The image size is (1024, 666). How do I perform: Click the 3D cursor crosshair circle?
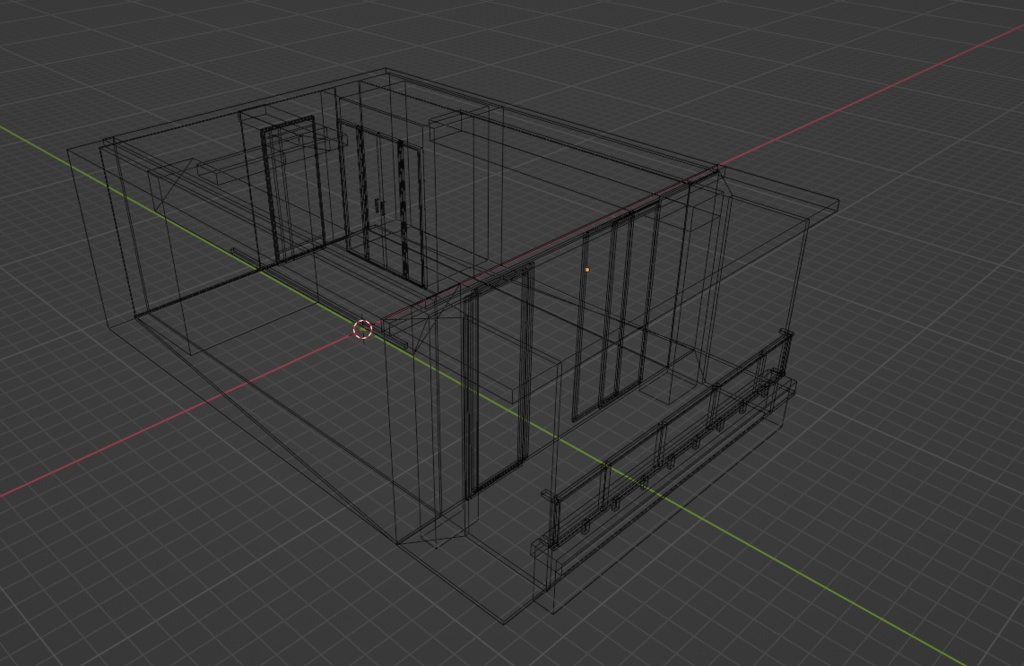[362, 329]
